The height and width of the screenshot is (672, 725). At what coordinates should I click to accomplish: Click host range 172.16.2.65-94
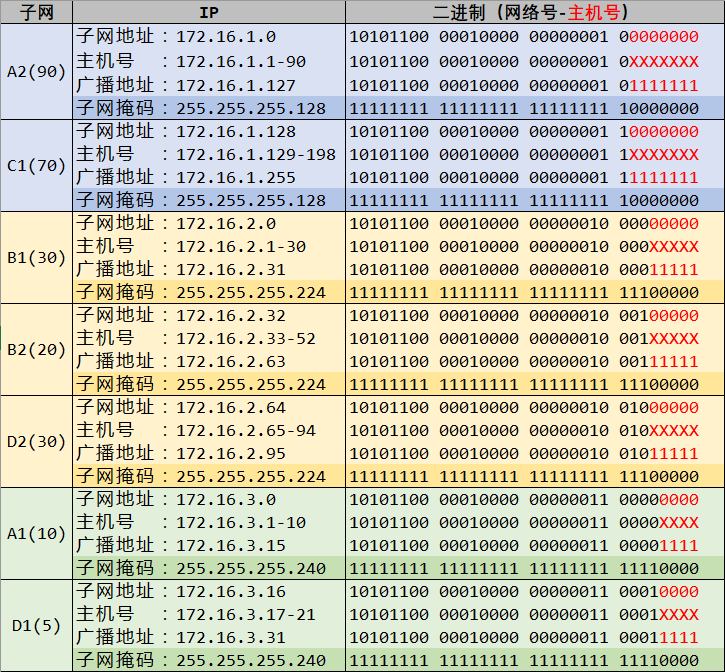click(246, 431)
